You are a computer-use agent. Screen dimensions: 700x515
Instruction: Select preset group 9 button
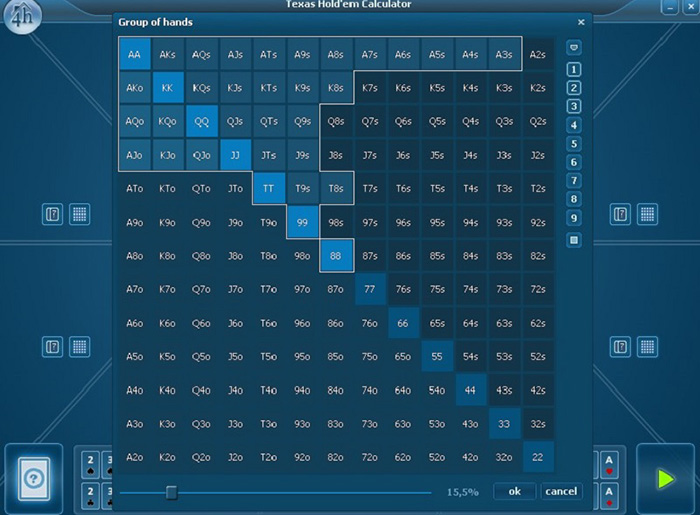574,218
